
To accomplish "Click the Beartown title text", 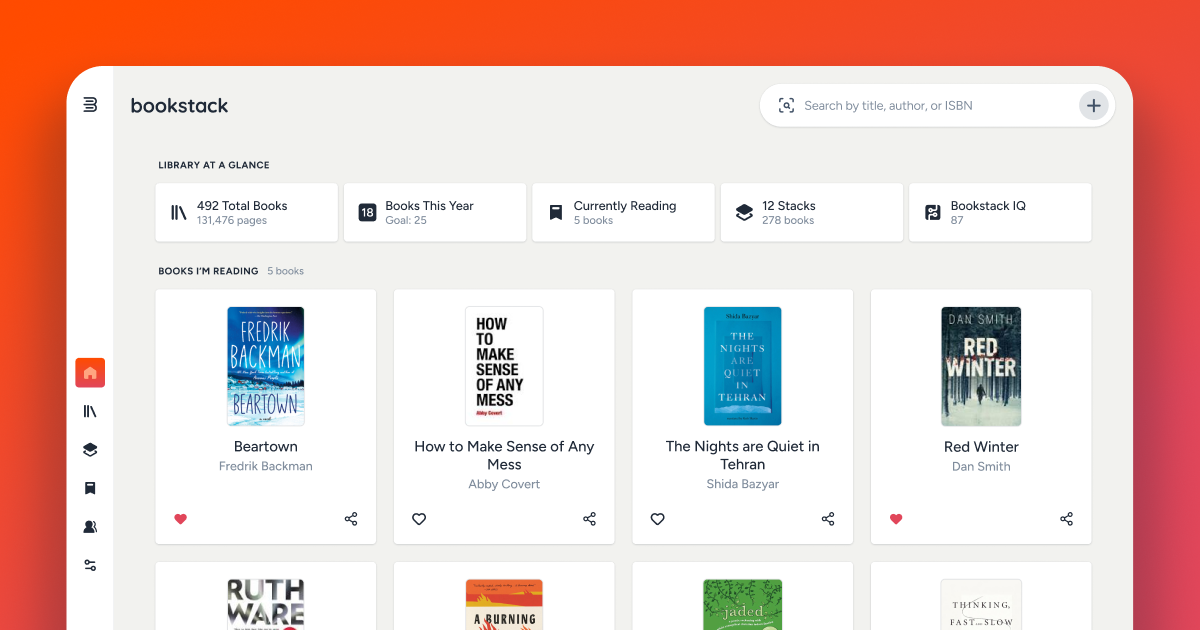I will click(x=266, y=447).
